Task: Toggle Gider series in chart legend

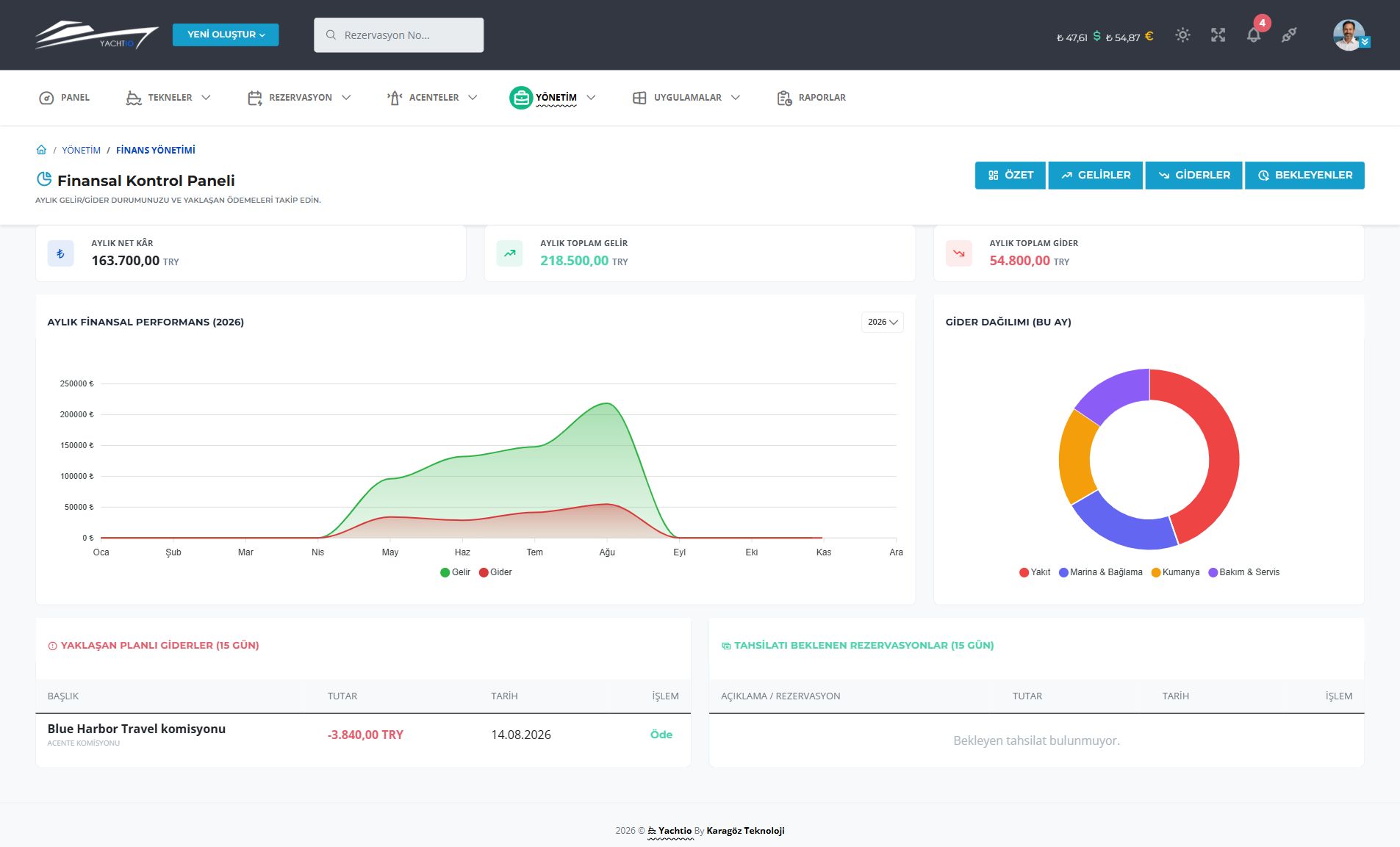Action: (x=495, y=572)
